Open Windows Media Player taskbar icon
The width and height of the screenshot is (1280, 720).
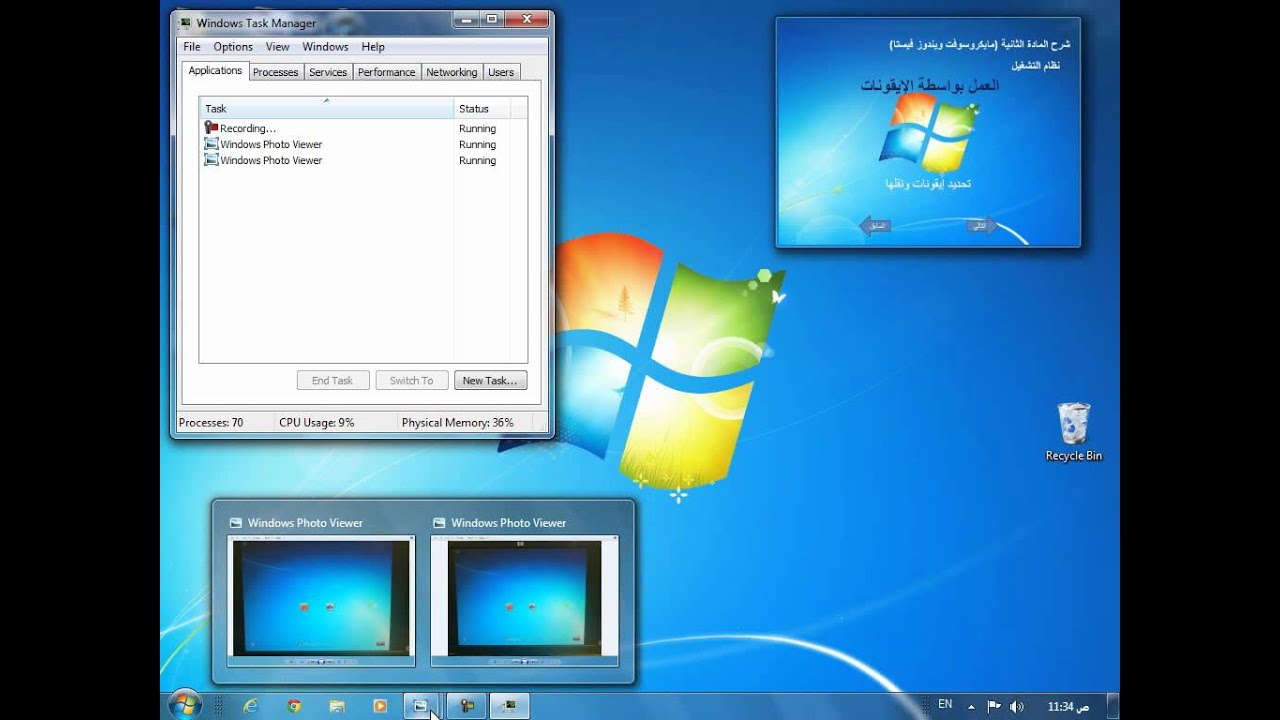[380, 706]
